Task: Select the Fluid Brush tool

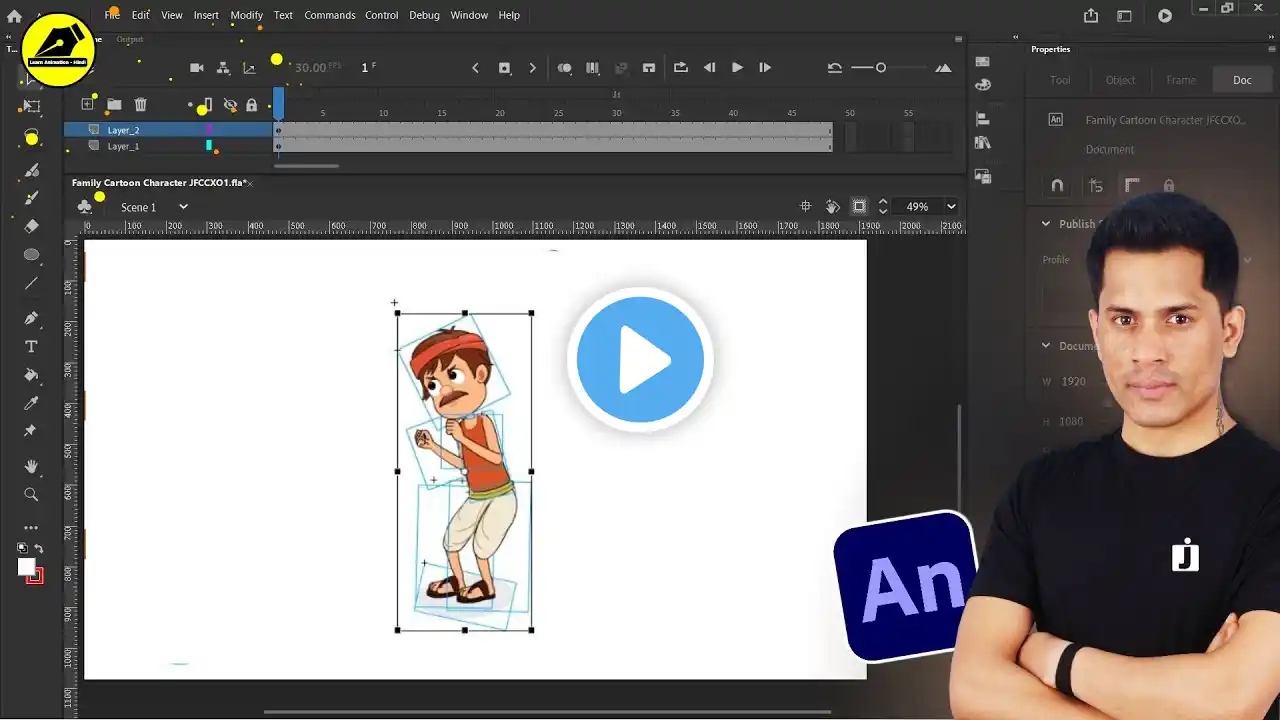Action: coord(31,170)
